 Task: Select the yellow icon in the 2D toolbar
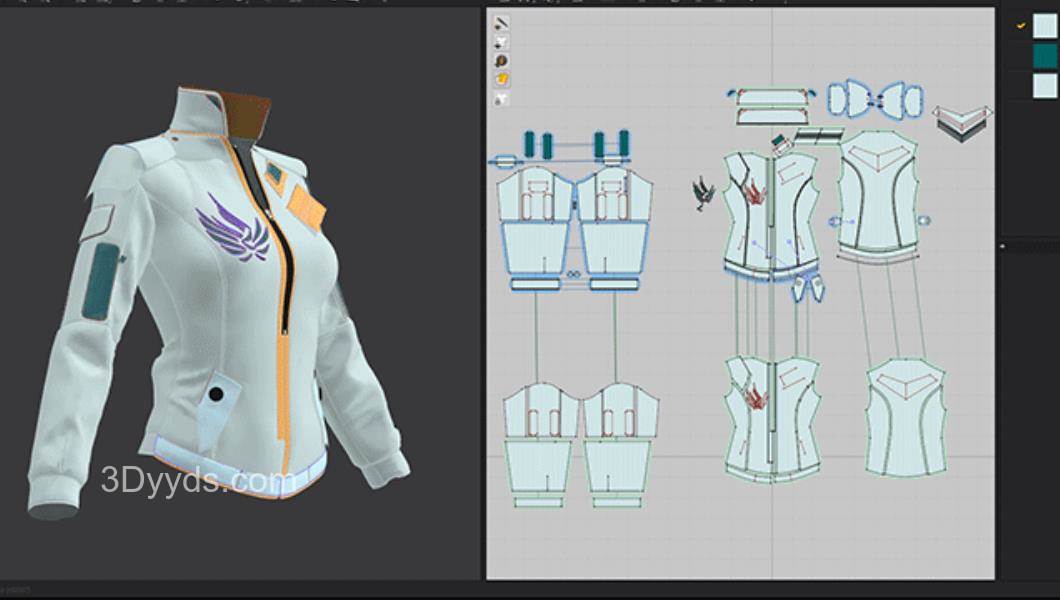click(501, 79)
